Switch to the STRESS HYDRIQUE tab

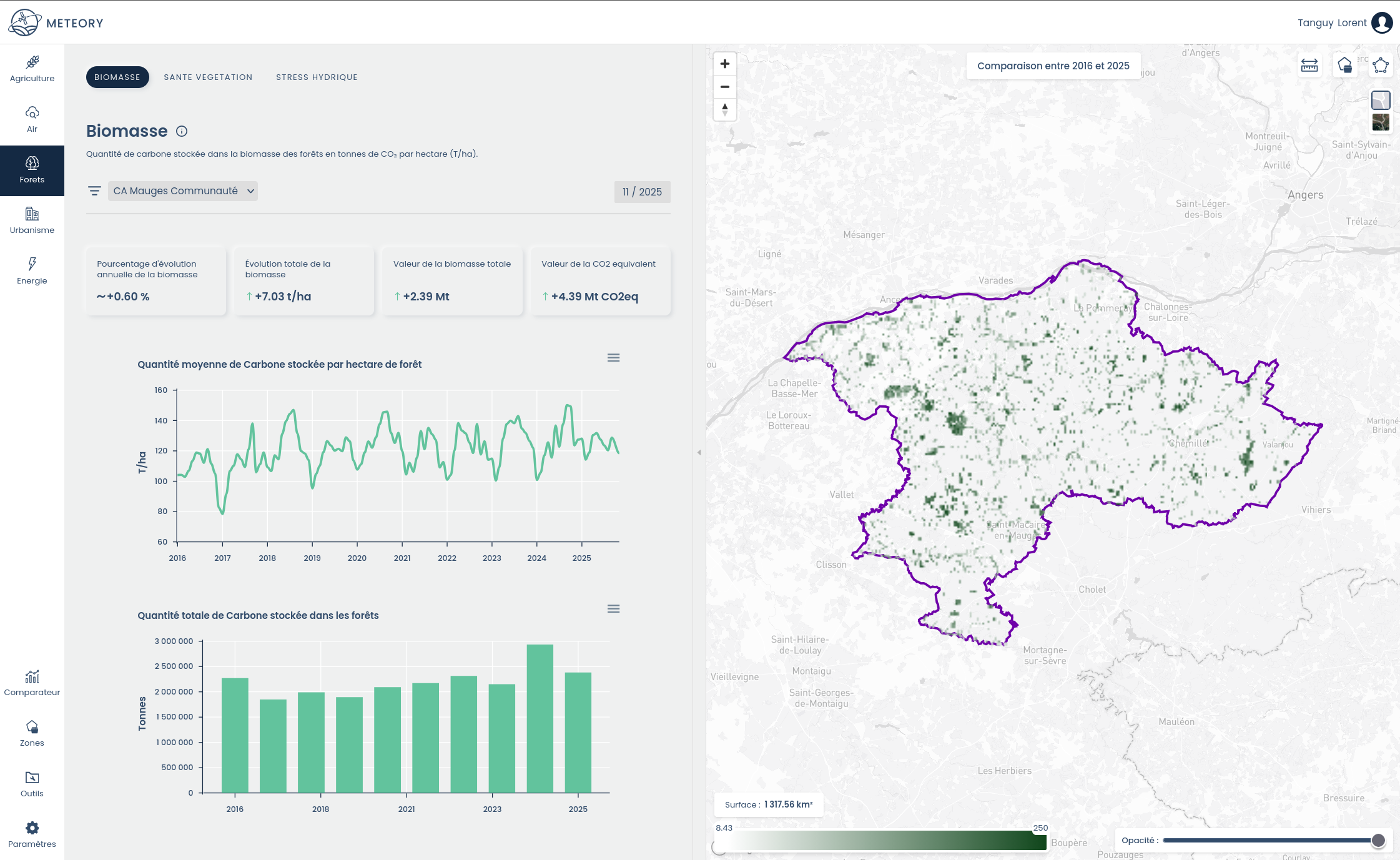click(317, 77)
